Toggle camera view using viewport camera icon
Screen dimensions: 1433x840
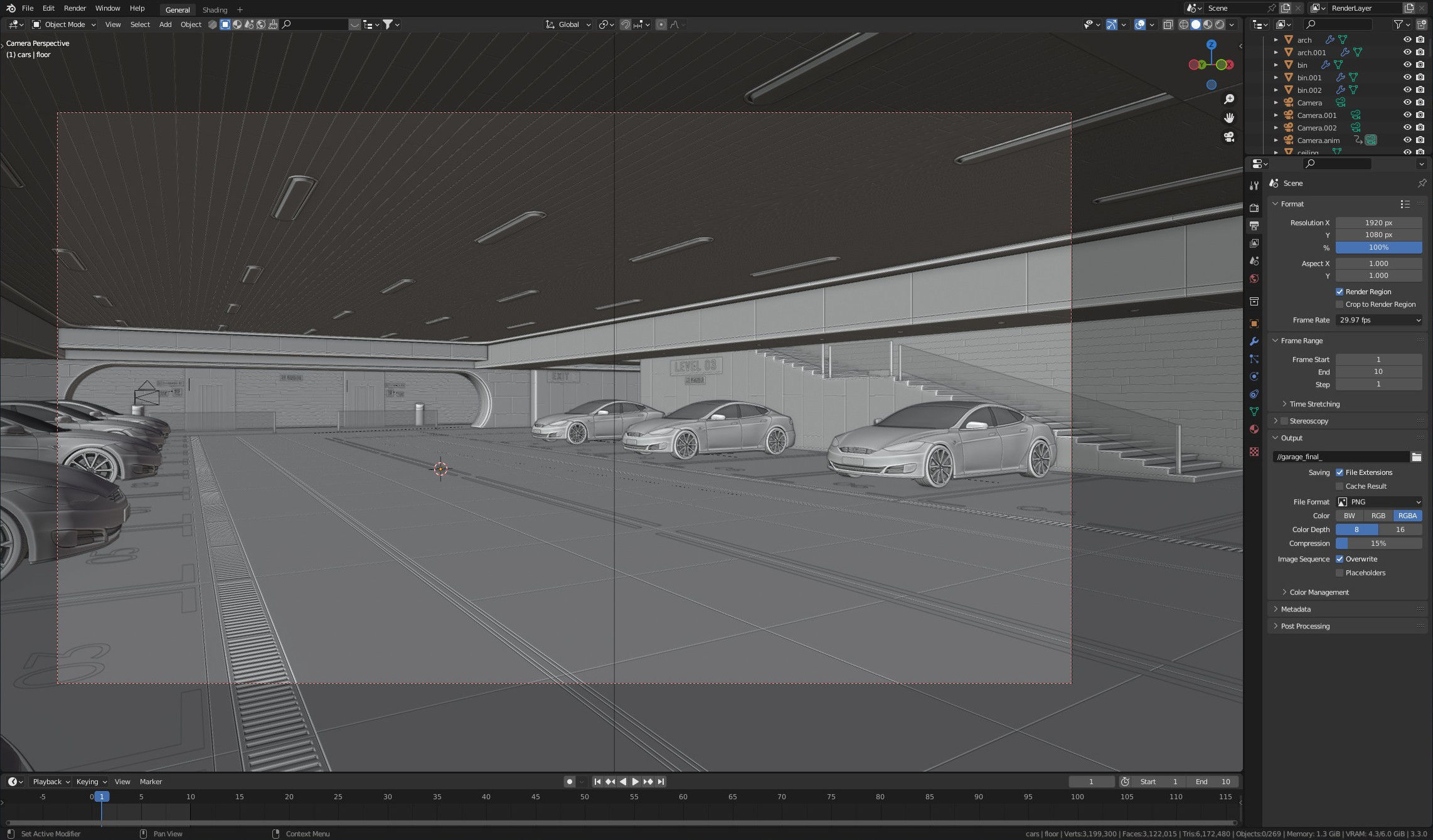pos(1229,137)
